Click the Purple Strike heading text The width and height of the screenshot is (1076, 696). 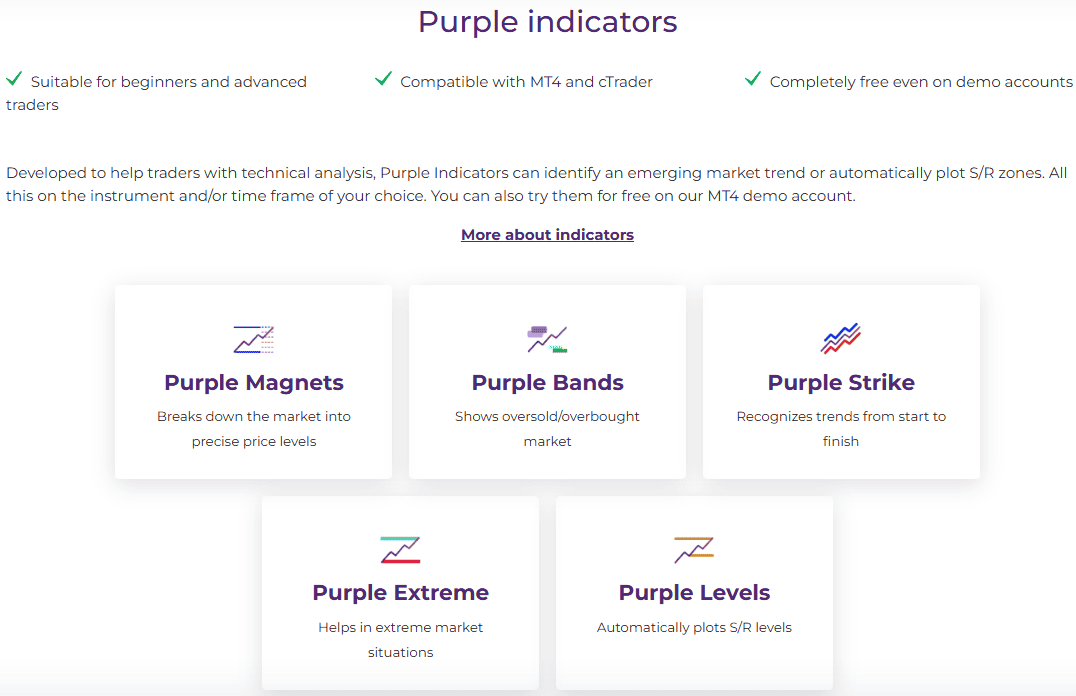click(841, 382)
